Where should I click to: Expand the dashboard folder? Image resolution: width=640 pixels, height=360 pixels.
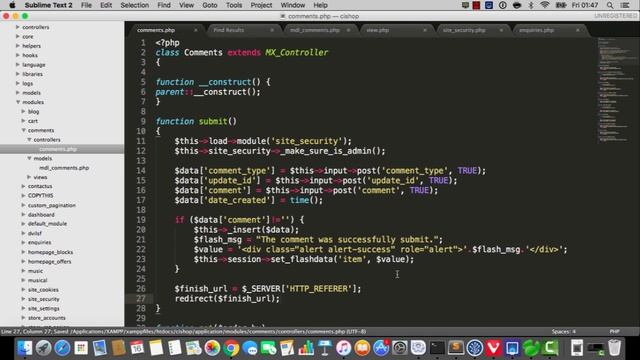click(x=24, y=215)
